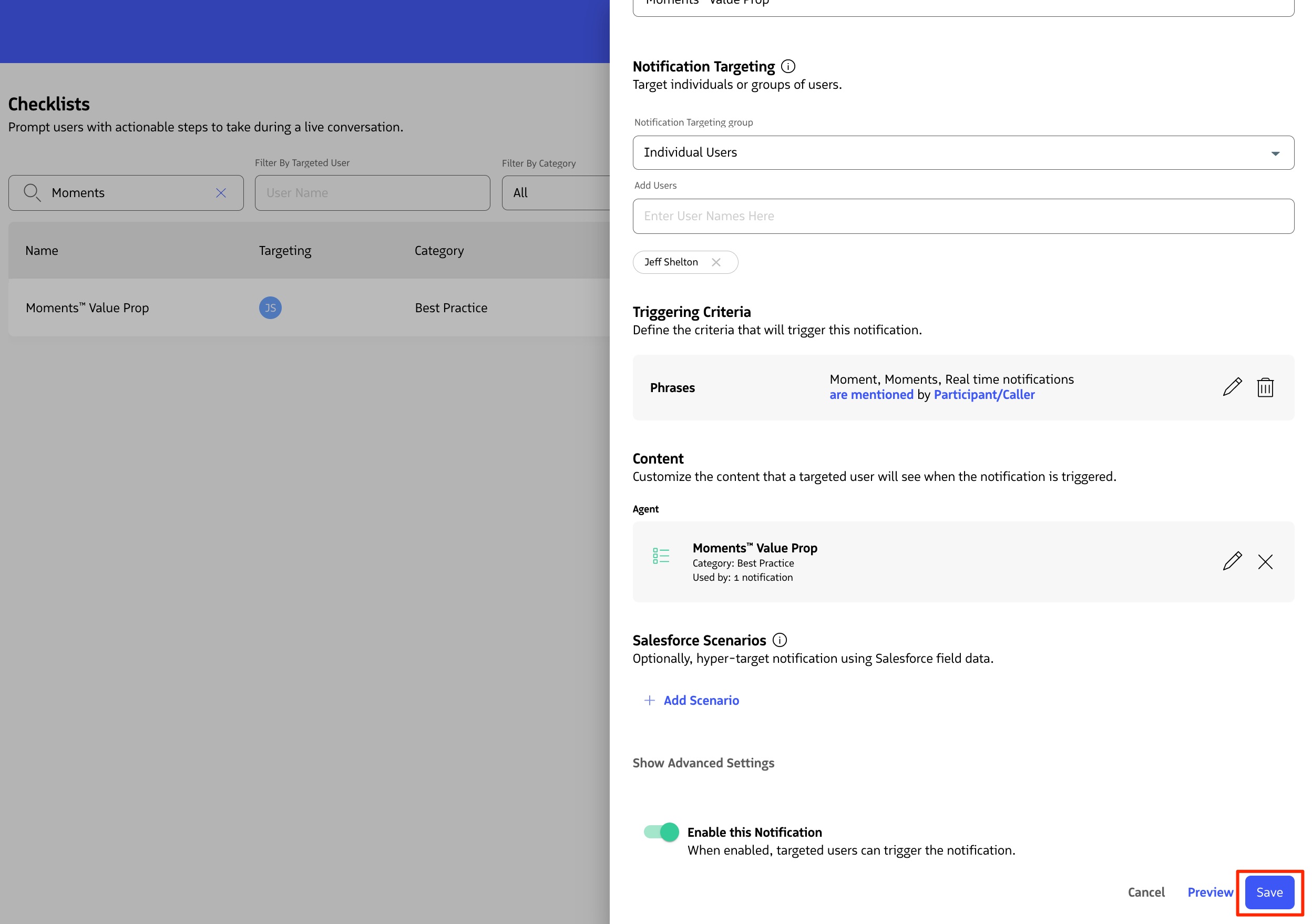Click the Cancel button
This screenshot has height=924, width=1312.
pyautogui.click(x=1146, y=892)
